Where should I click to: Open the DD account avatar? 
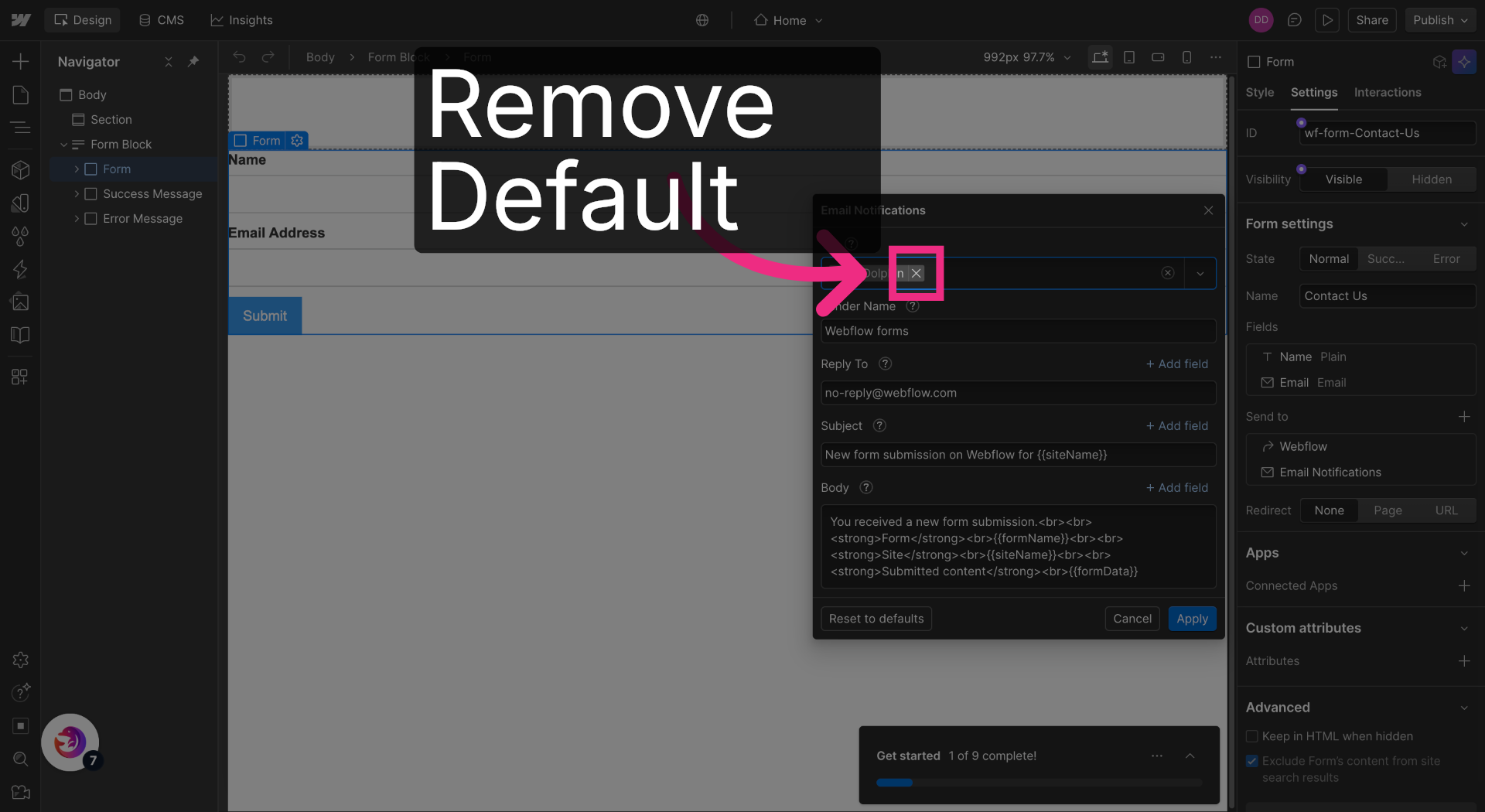pos(1261,20)
